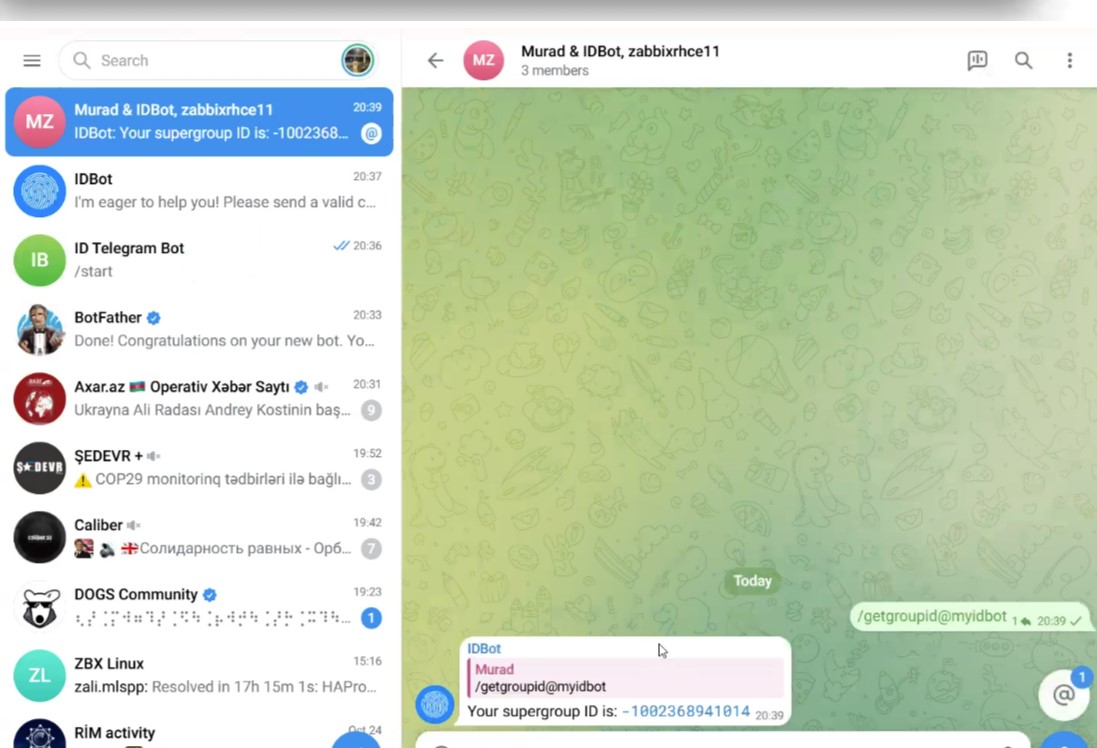This screenshot has height=748, width=1097.
Task: Click the quoted Murad reply preview
Action: (626, 678)
